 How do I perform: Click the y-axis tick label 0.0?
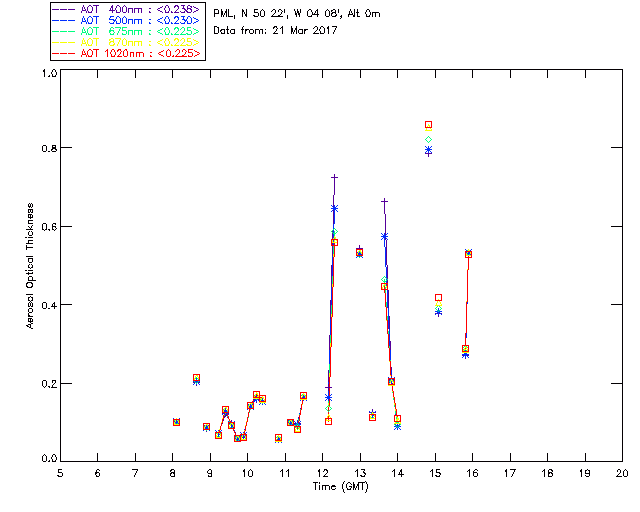(49, 459)
